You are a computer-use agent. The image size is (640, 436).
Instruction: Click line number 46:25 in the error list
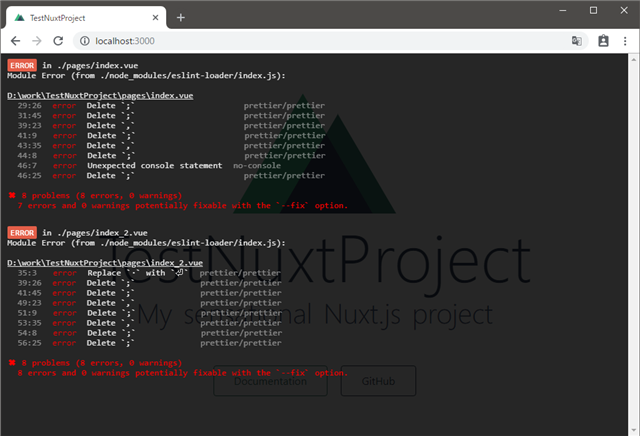click(x=29, y=176)
